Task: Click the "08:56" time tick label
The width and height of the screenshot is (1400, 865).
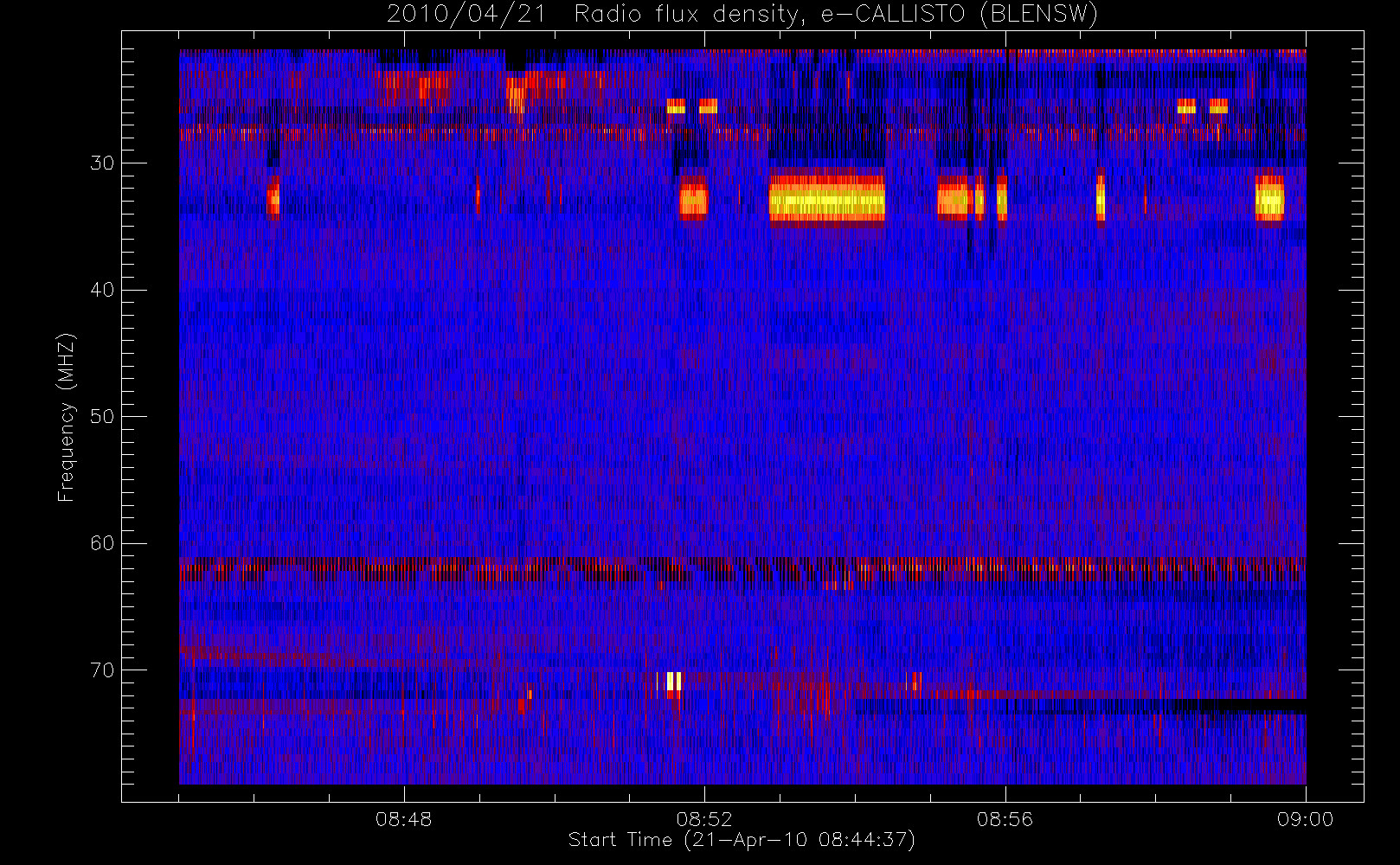Action: 1005,819
